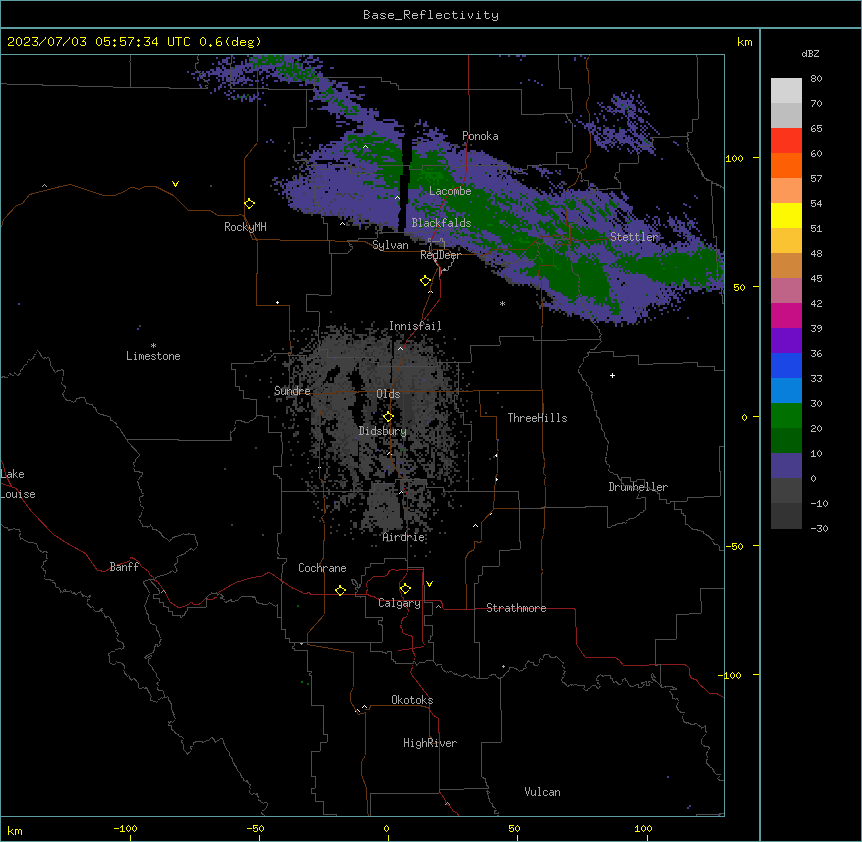Click the Blackfalds city label
Viewport: 862px width, 842px height.
pyautogui.click(x=441, y=223)
